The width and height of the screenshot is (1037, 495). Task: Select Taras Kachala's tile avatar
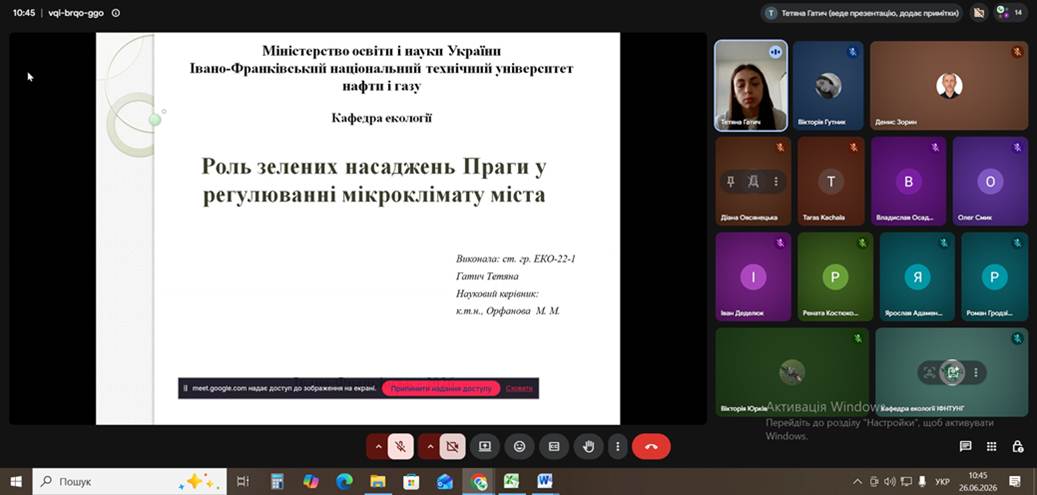point(831,181)
